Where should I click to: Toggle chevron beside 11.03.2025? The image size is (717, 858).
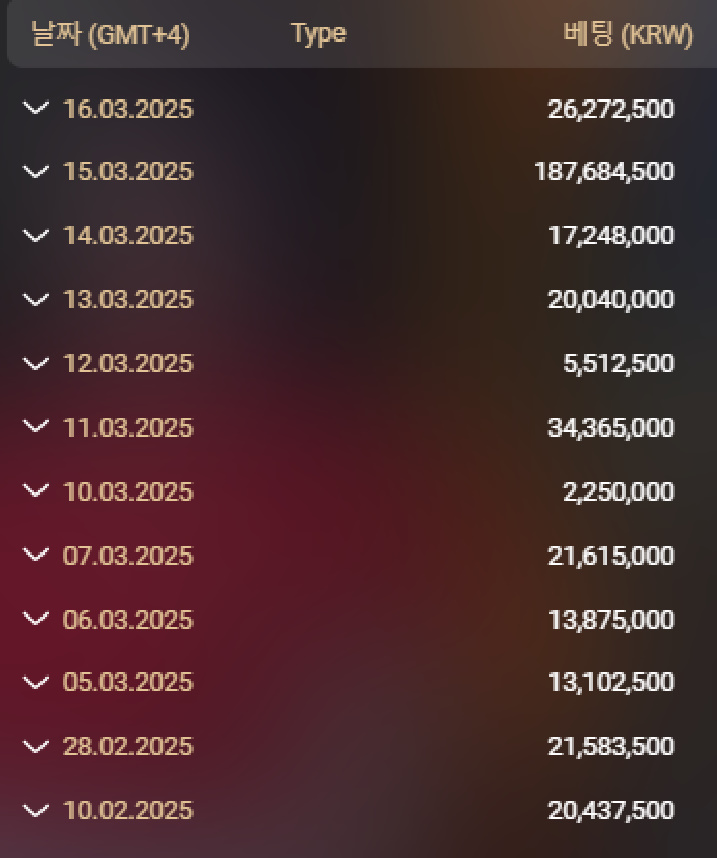tap(36, 427)
